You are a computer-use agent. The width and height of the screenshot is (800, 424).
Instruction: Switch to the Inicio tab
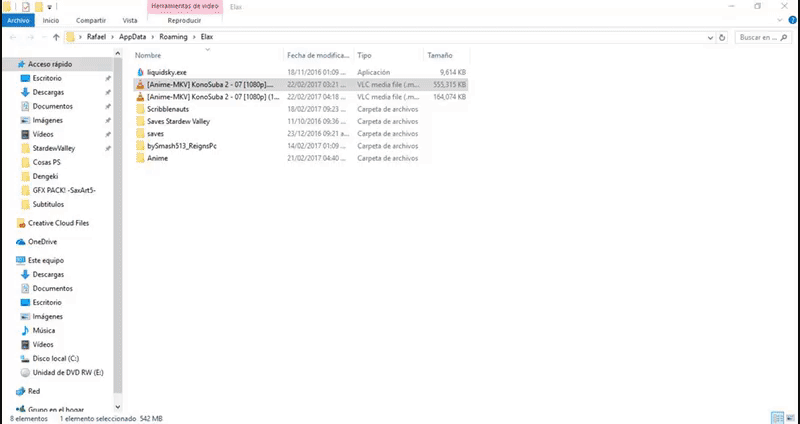click(51, 20)
